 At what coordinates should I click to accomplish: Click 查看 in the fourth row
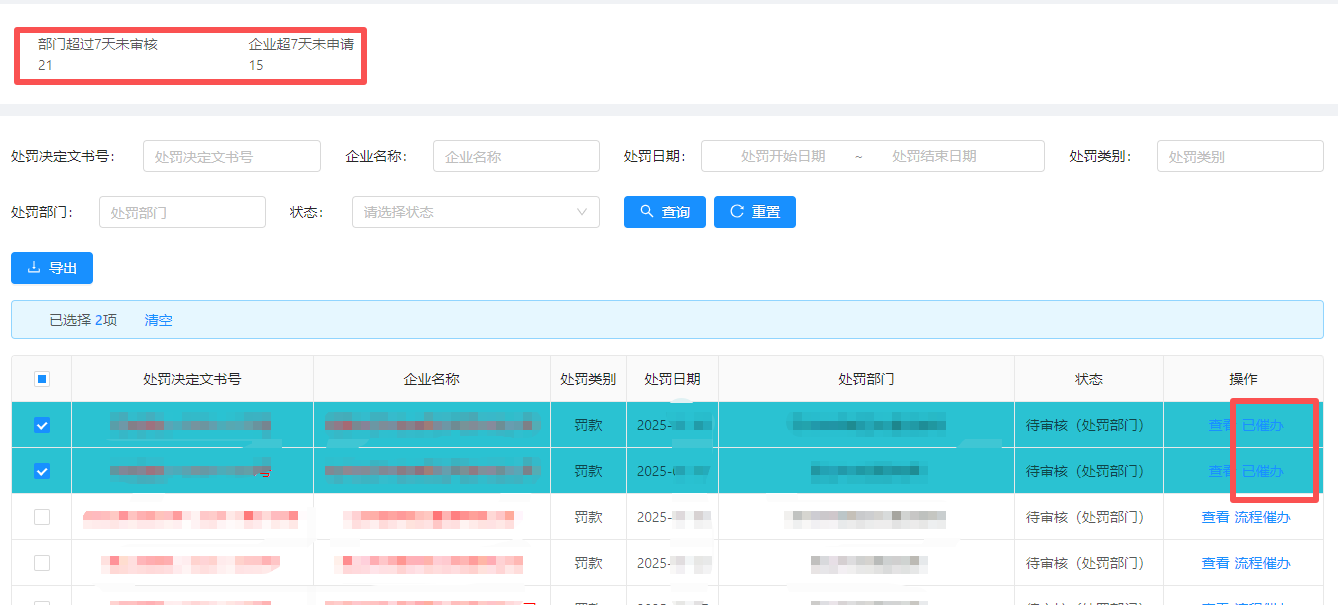tap(1215, 564)
